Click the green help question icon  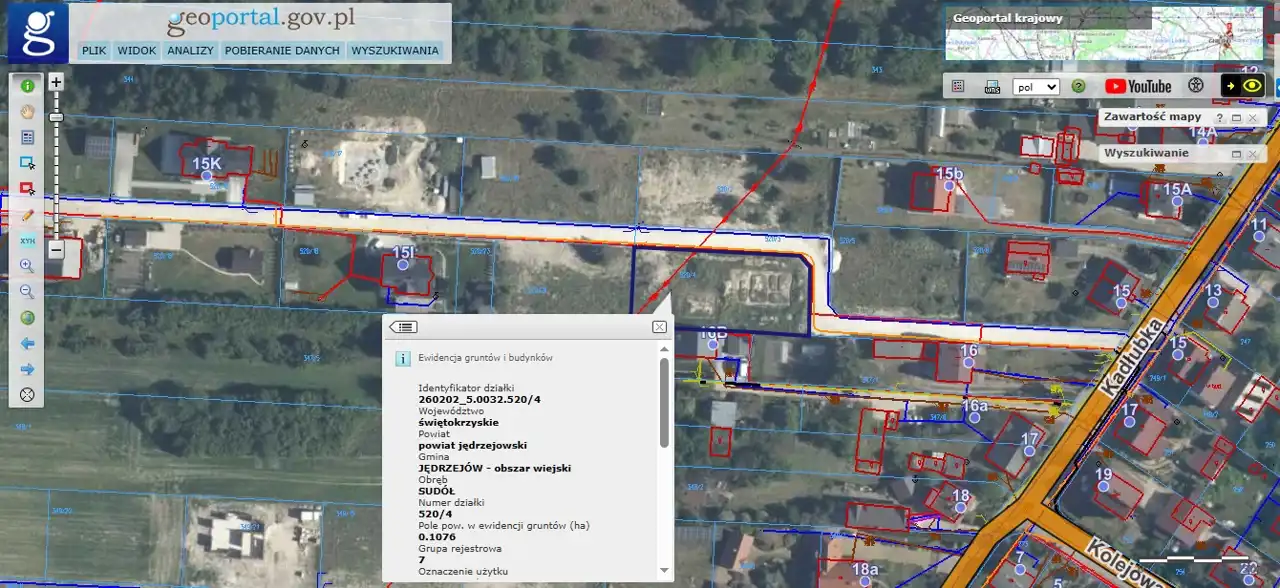[1079, 86]
